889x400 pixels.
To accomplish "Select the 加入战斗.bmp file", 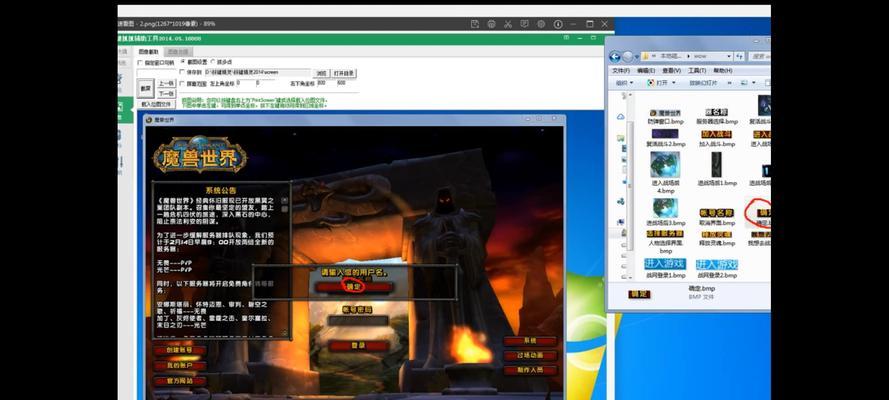I will point(717,138).
